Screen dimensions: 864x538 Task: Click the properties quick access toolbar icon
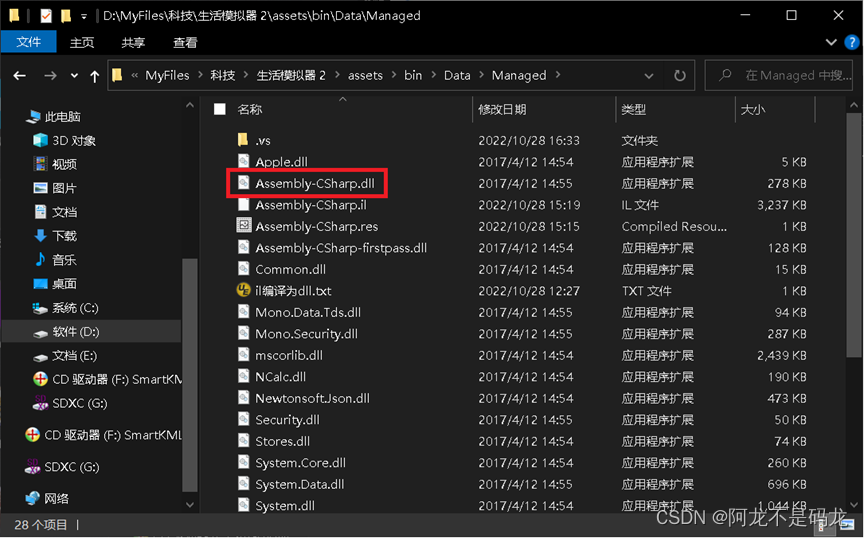[46, 15]
